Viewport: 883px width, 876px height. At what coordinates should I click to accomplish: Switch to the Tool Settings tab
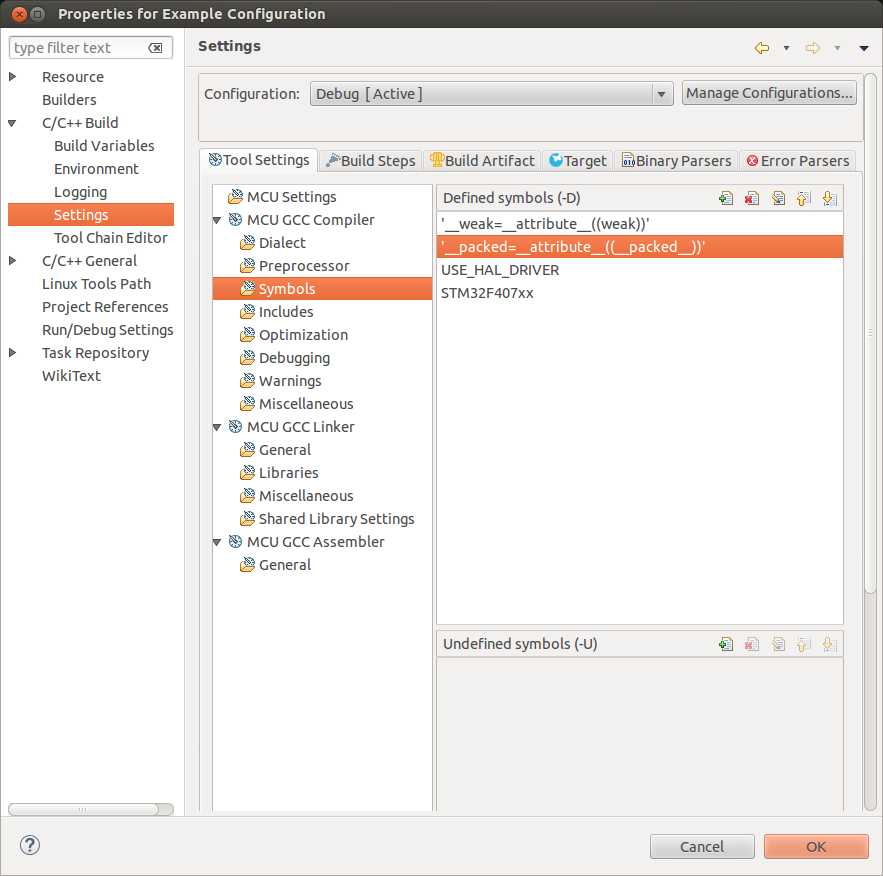[259, 160]
